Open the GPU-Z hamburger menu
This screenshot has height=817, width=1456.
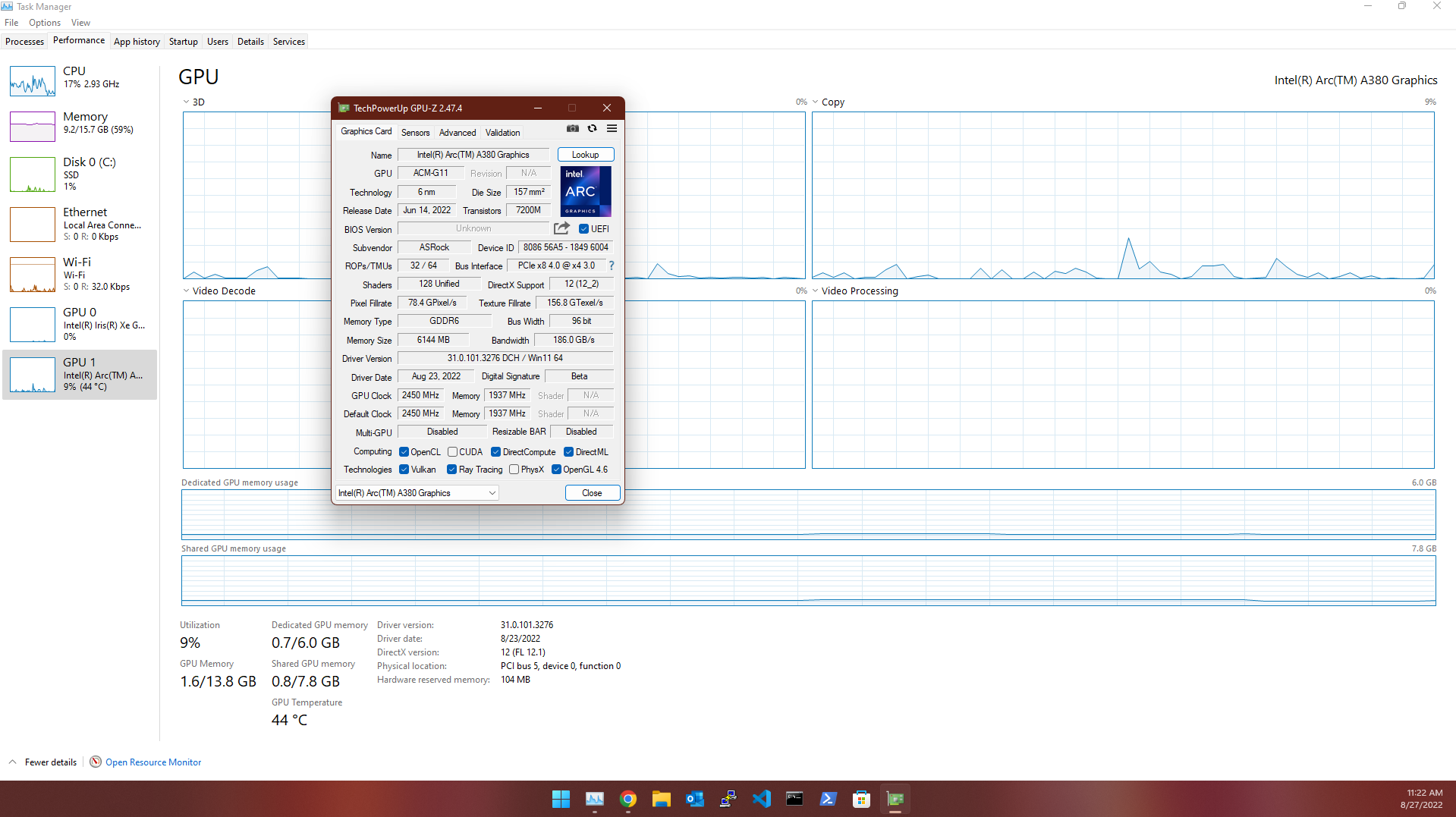[x=612, y=129]
